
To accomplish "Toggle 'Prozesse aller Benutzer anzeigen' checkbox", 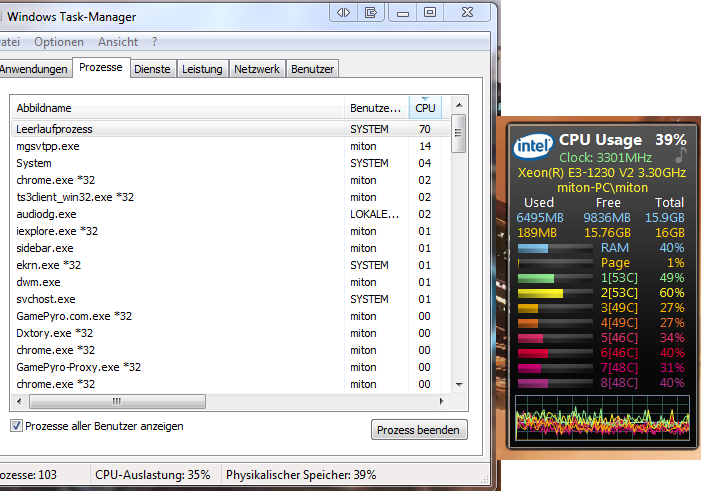I will coord(17,426).
